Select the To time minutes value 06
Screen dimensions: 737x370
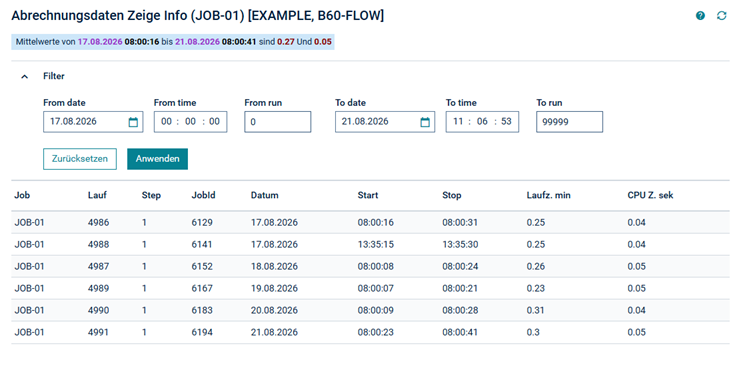click(482, 121)
